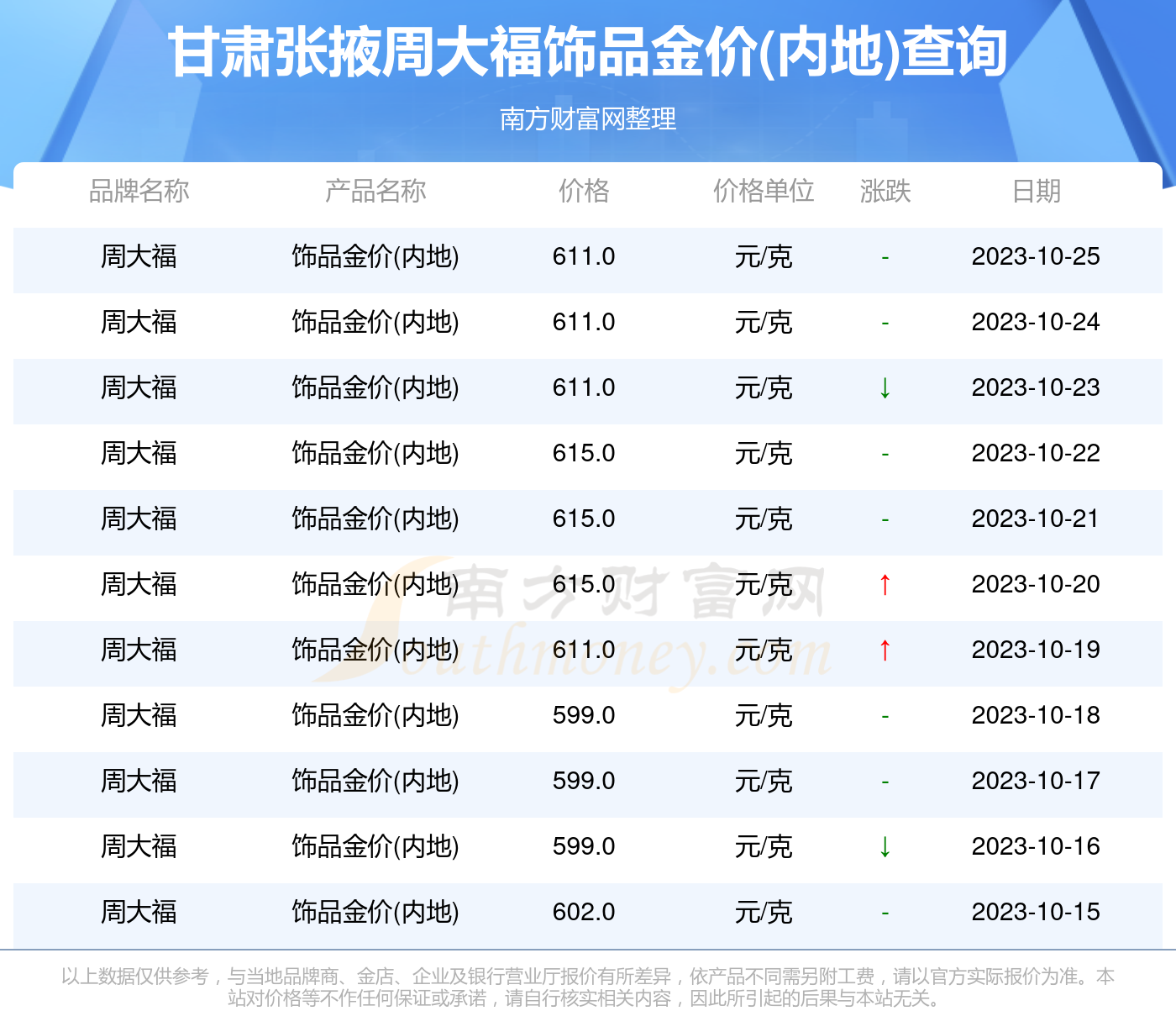Click the date 2023-10-18
The image size is (1176, 1011).
click(1036, 715)
